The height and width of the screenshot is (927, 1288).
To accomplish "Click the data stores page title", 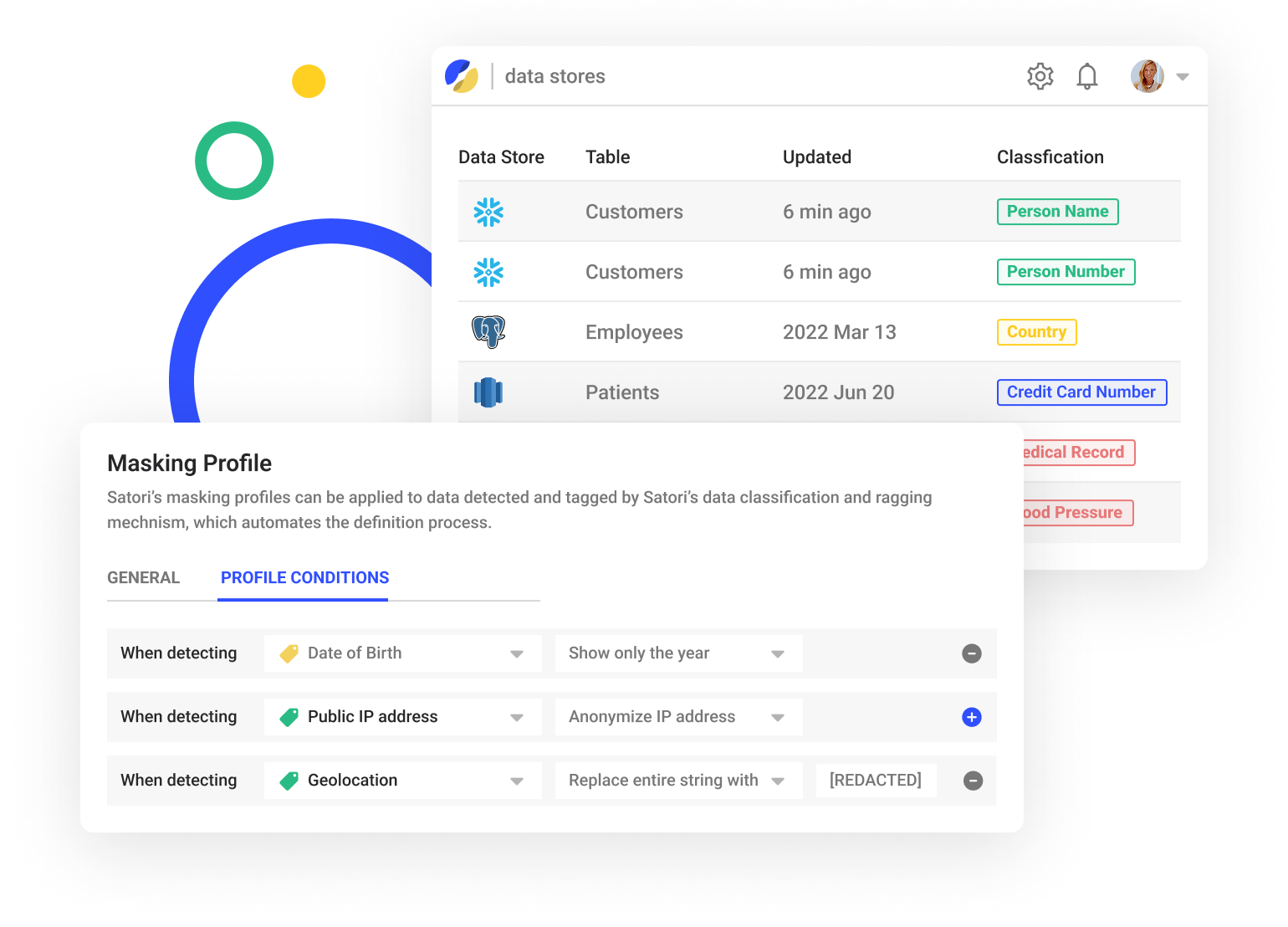I will 555,76.
